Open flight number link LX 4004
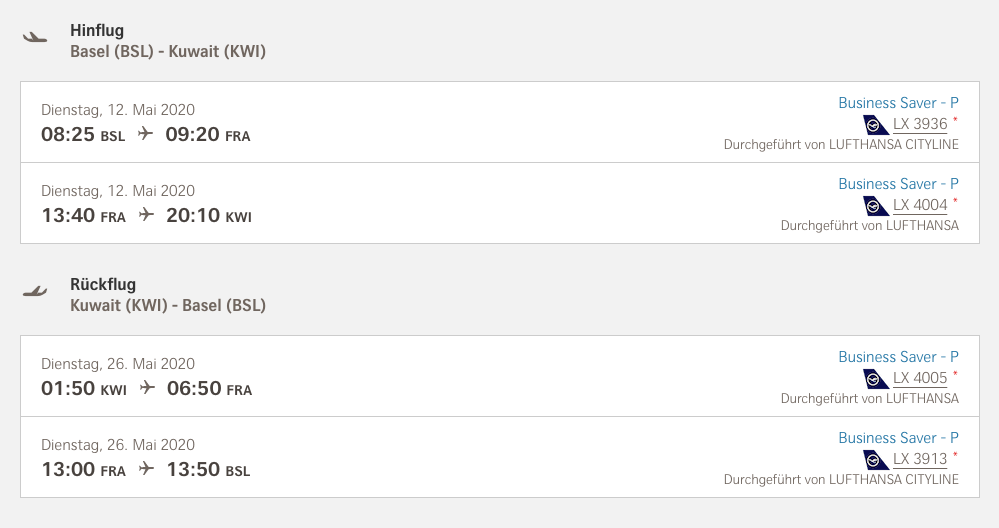Screen dimensions: 999x528 click(x=919, y=205)
